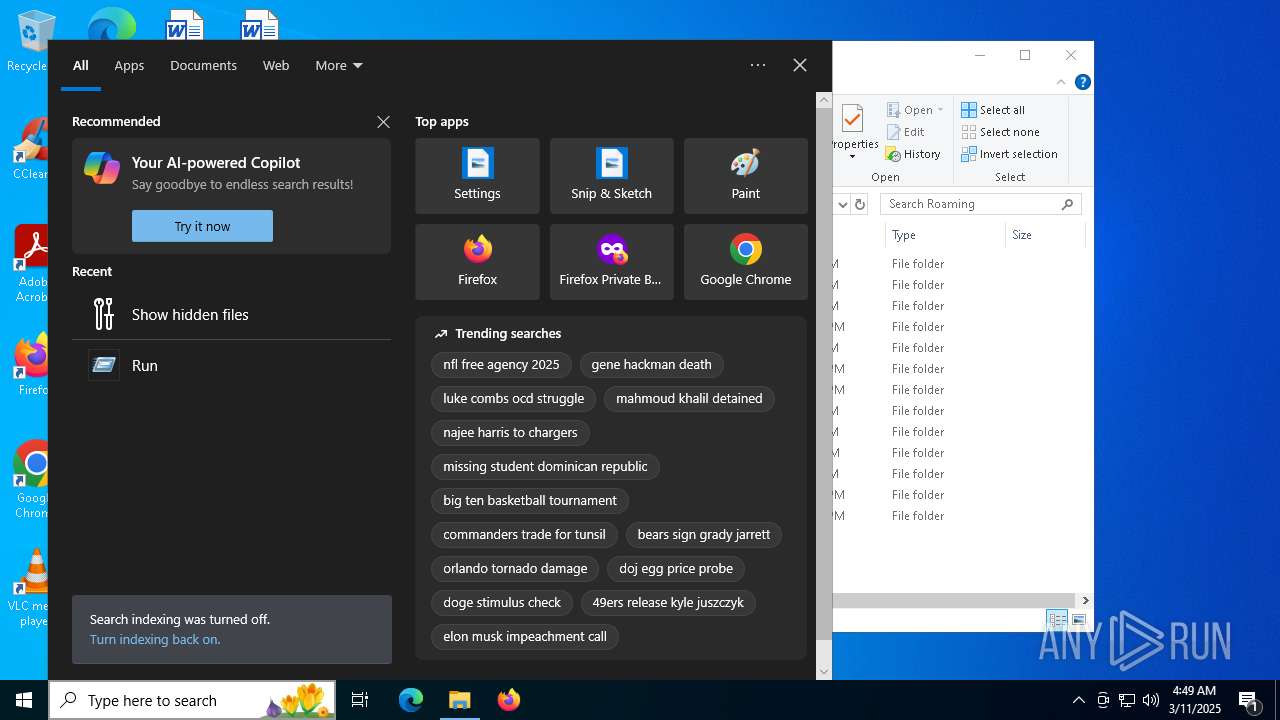Image resolution: width=1280 pixels, height=720 pixels.
Task: Search nfl free agency 2025
Action: tap(501, 364)
